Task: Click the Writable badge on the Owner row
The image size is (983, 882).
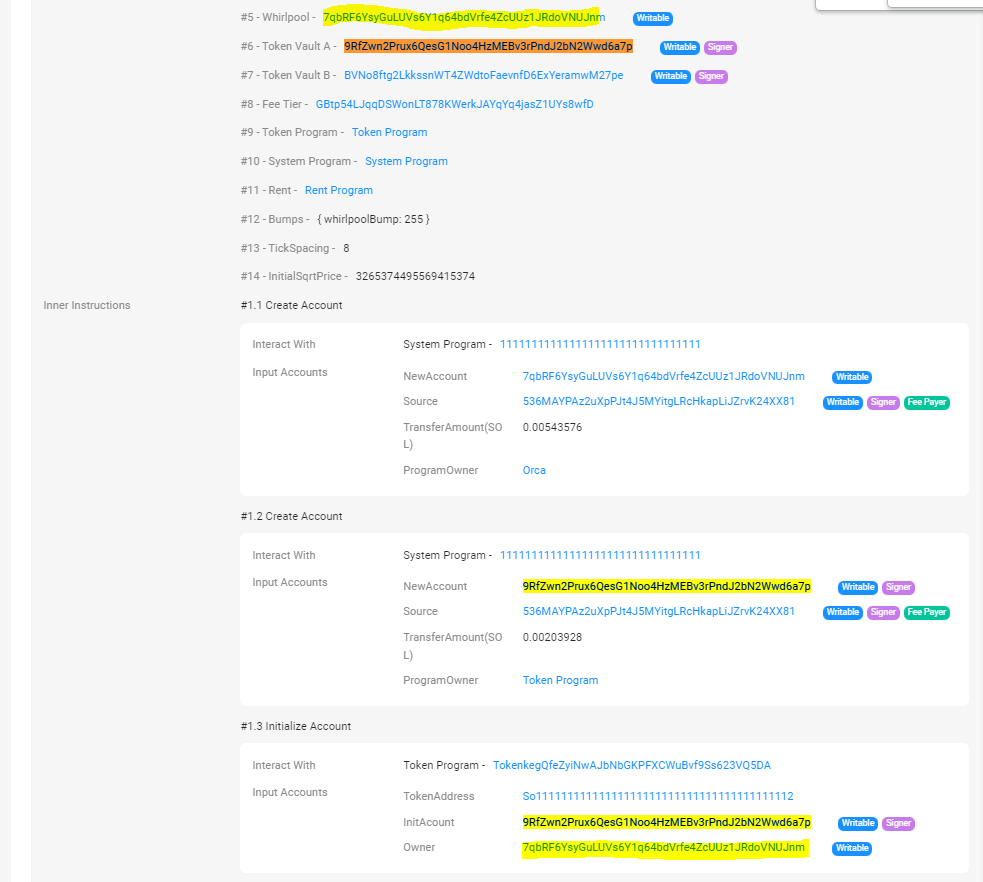Action: tap(851, 848)
